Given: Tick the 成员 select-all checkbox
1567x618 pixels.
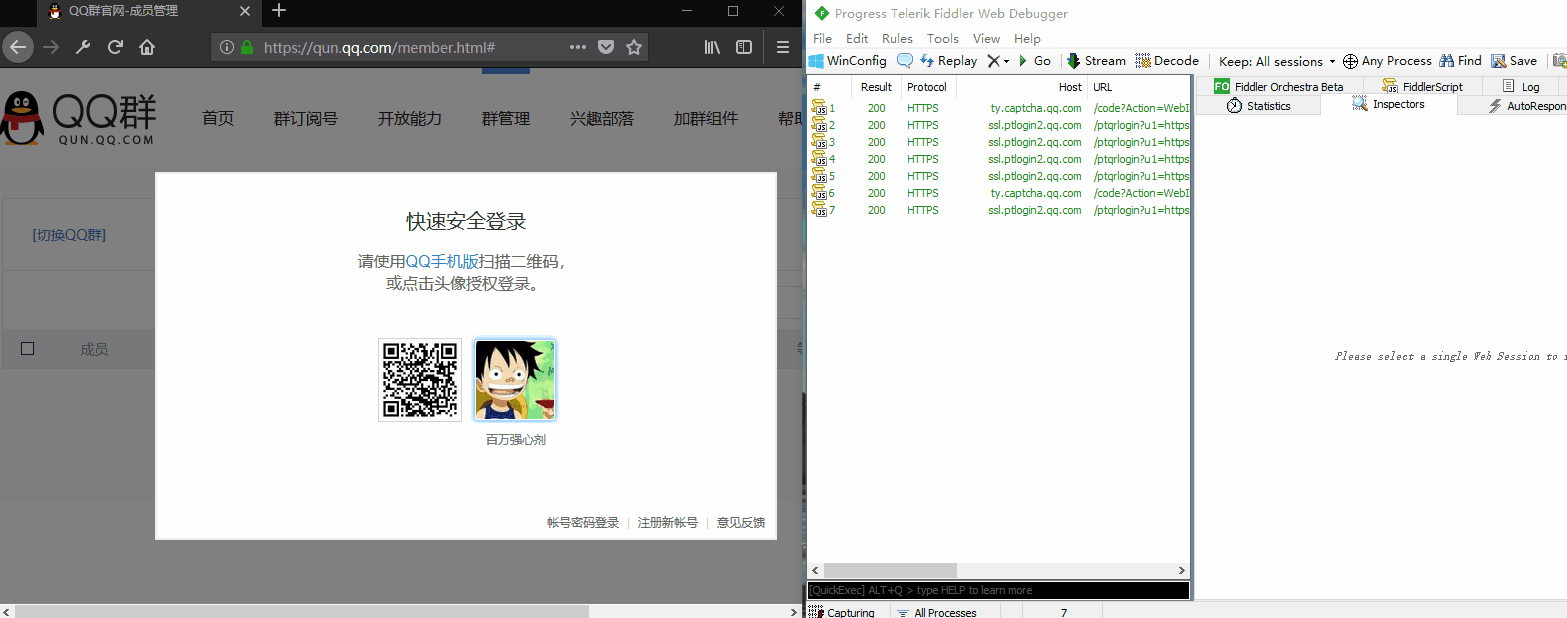Looking at the screenshot, I should 28,348.
